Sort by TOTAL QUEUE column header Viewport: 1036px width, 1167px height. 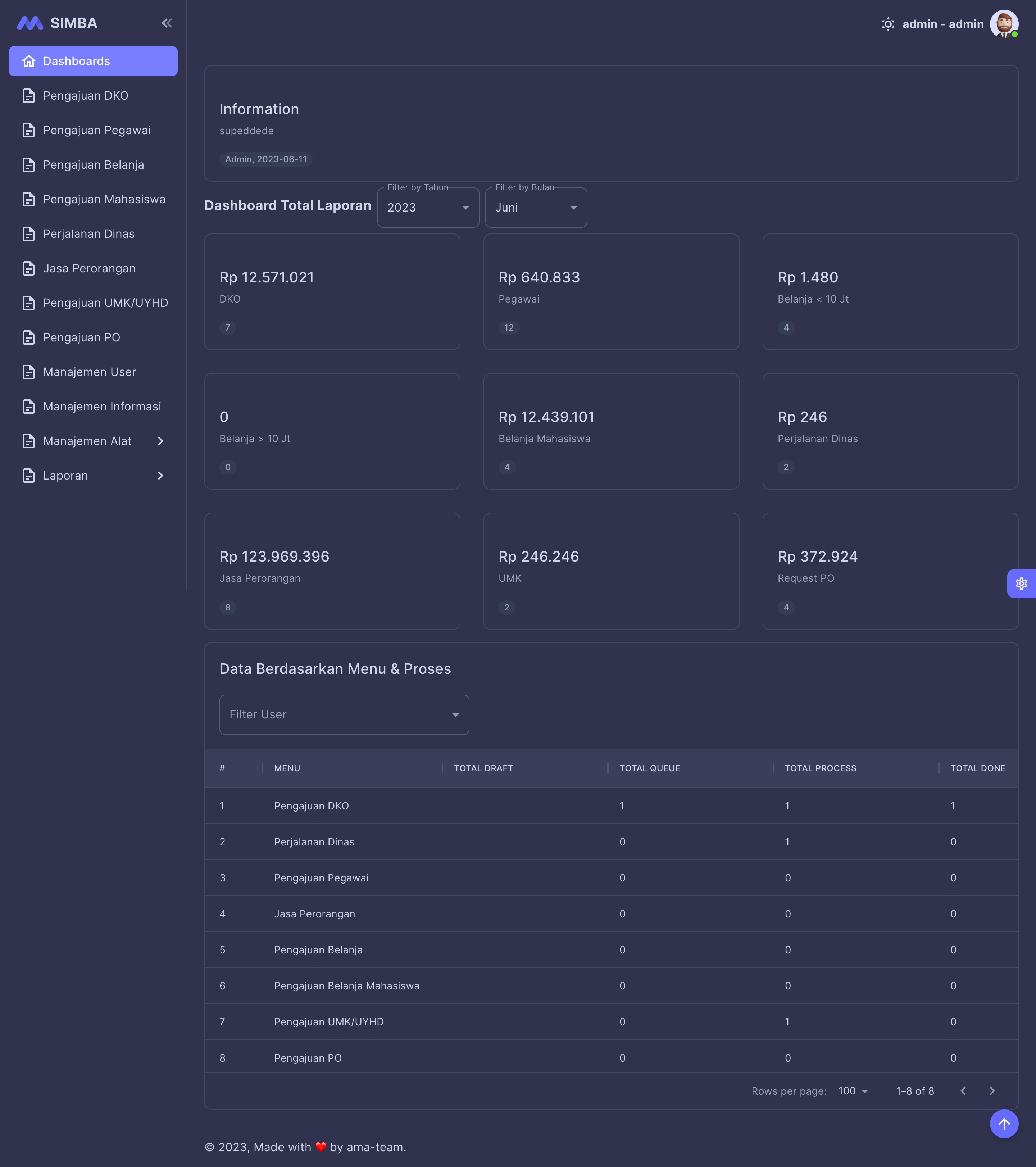(x=650, y=768)
